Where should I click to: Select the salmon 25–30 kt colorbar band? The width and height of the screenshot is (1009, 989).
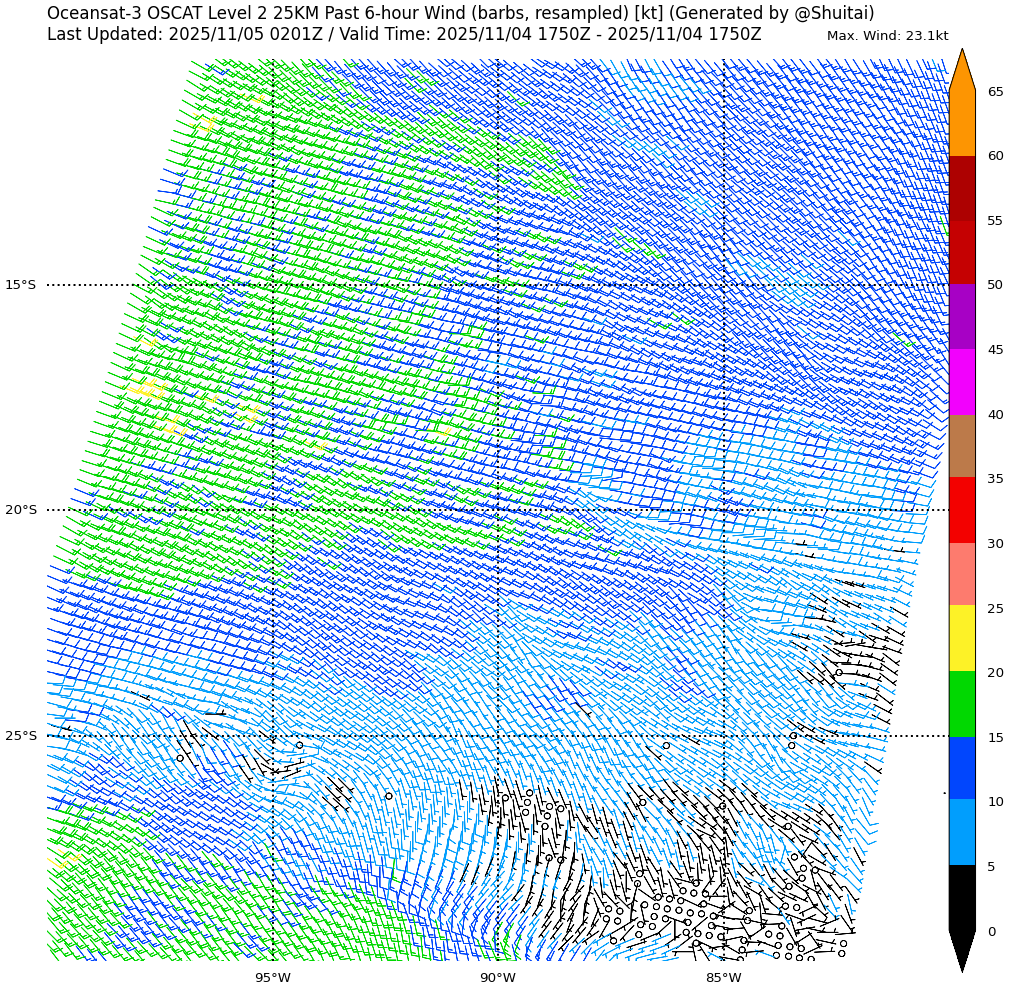pos(962,574)
